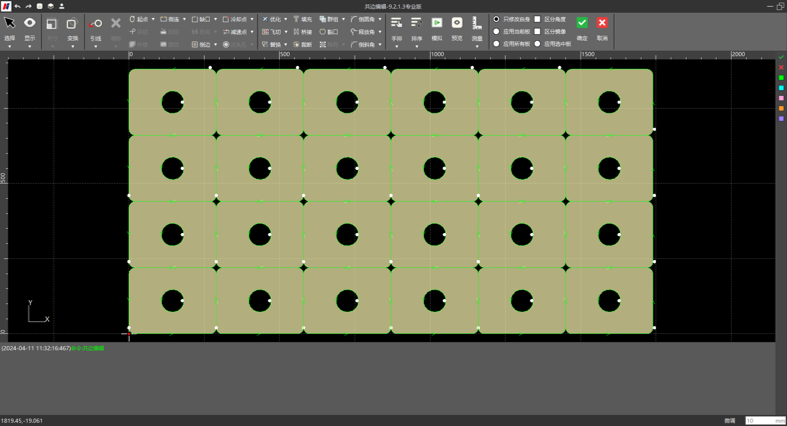Viewport: 787px width, 426px height.
Task: Click the 测量 measure ruler icon
Action: (477, 23)
